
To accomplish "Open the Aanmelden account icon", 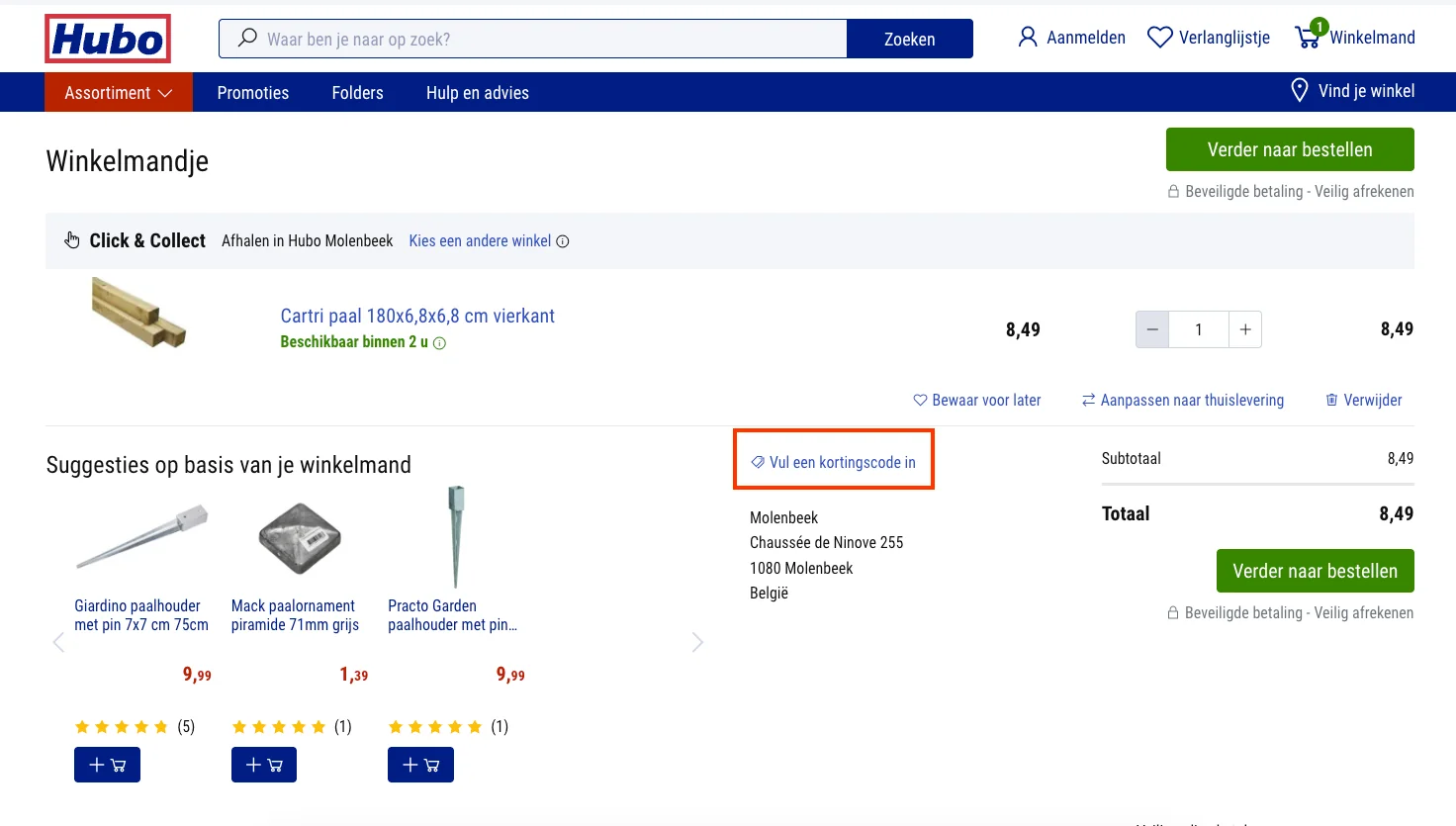I will (x=1028, y=38).
